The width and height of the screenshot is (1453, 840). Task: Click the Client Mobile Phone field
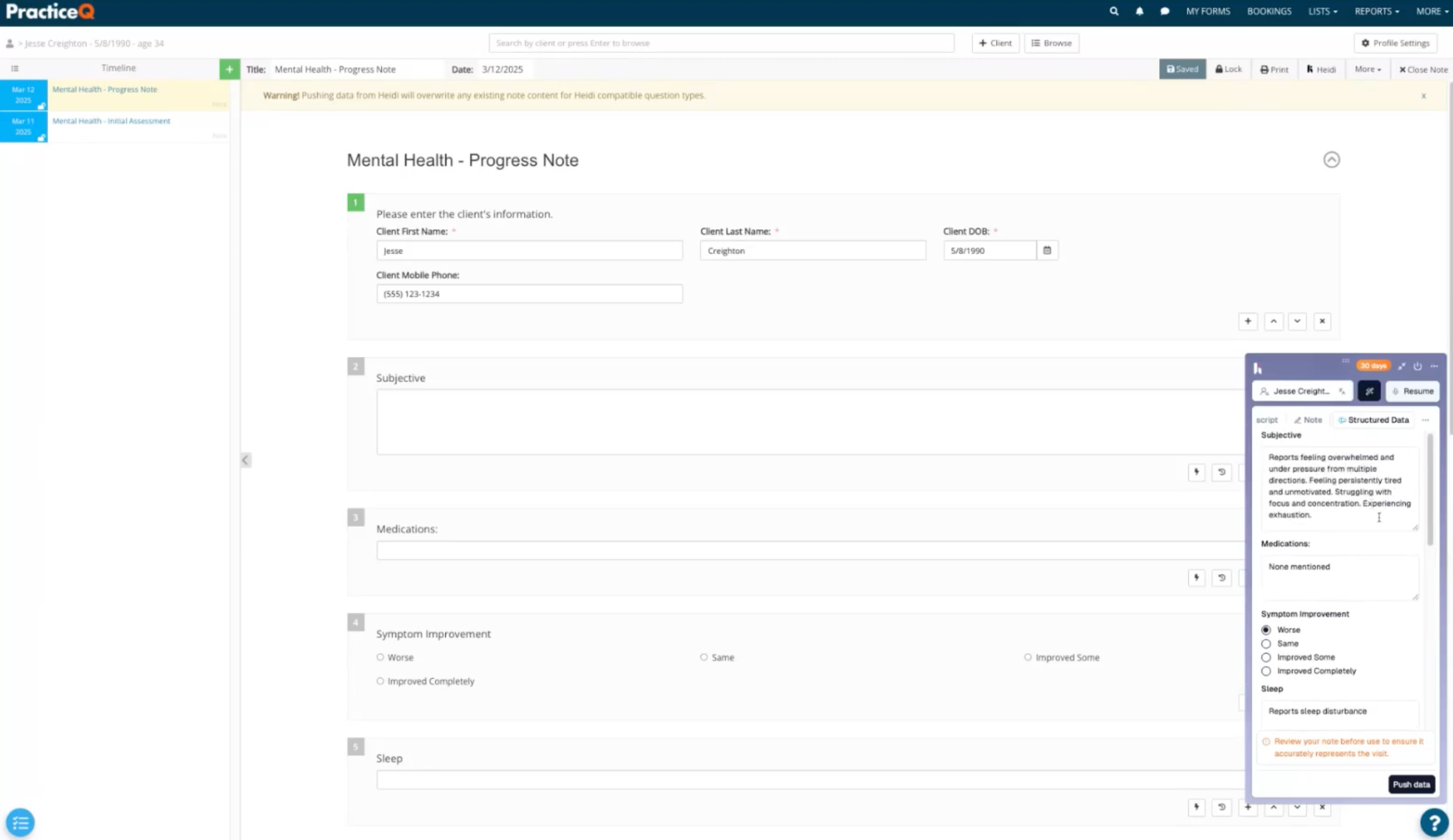(529, 294)
